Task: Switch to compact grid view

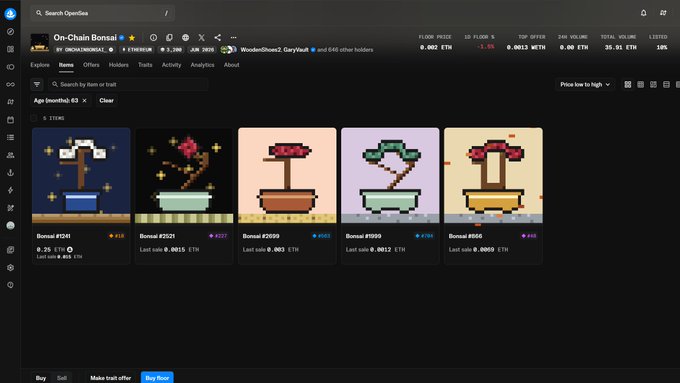Action: 641,85
